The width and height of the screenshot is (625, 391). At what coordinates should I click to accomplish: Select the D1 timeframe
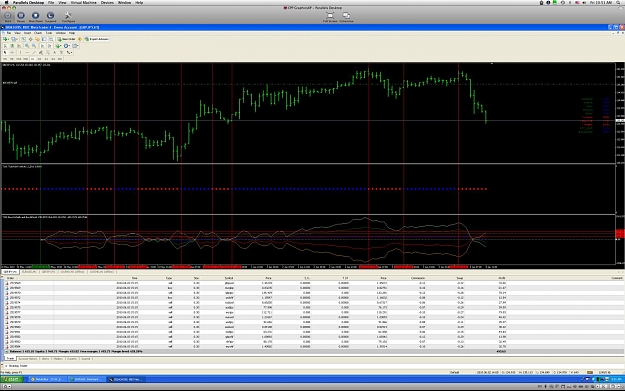click(x=46, y=59)
